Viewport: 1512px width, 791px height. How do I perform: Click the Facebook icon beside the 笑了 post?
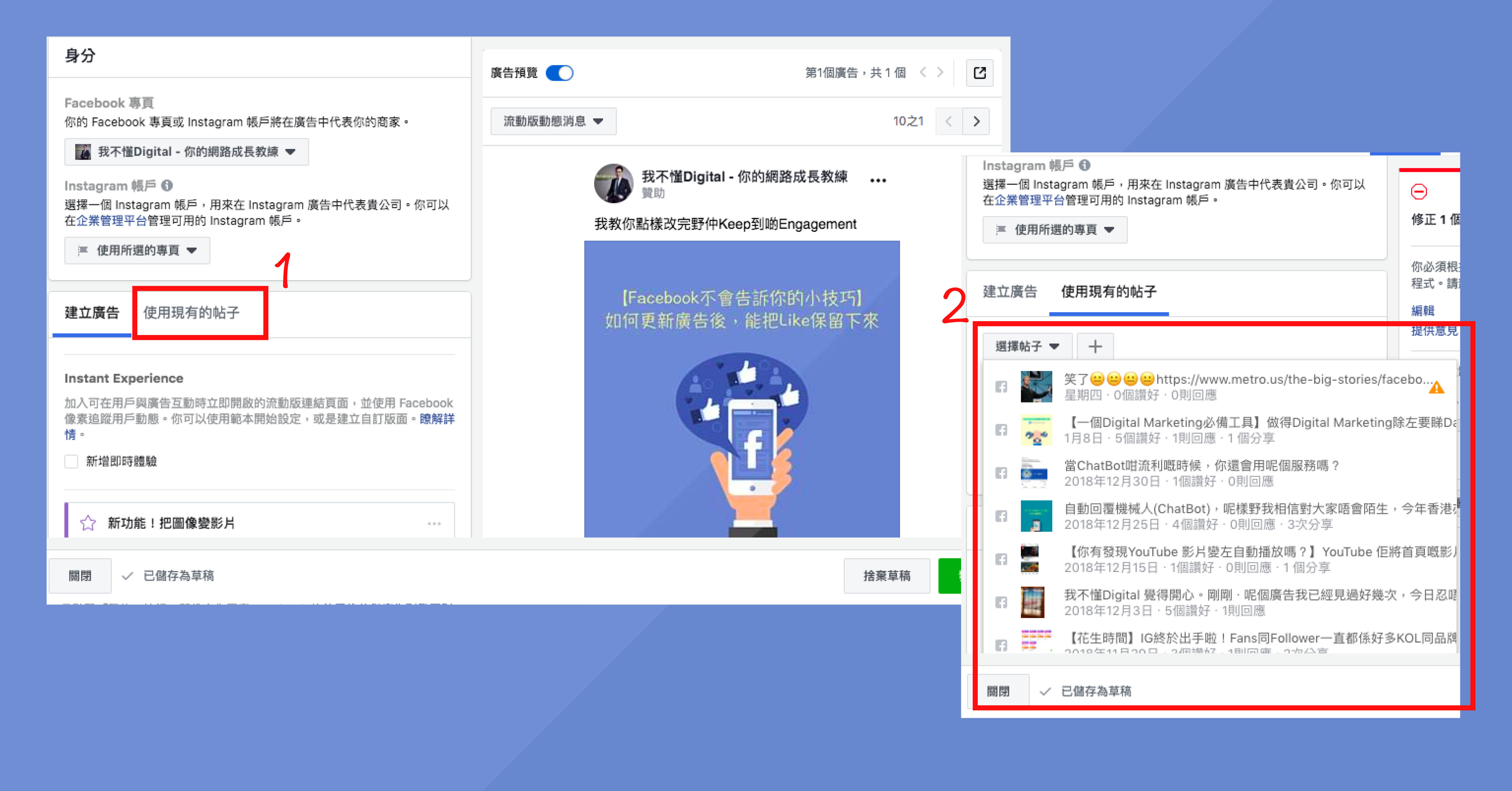1001,387
